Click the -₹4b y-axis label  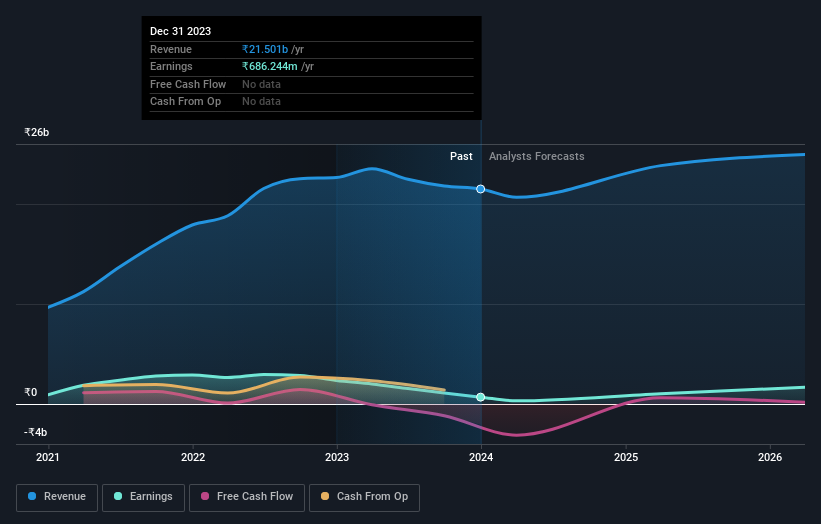[x=36, y=432]
